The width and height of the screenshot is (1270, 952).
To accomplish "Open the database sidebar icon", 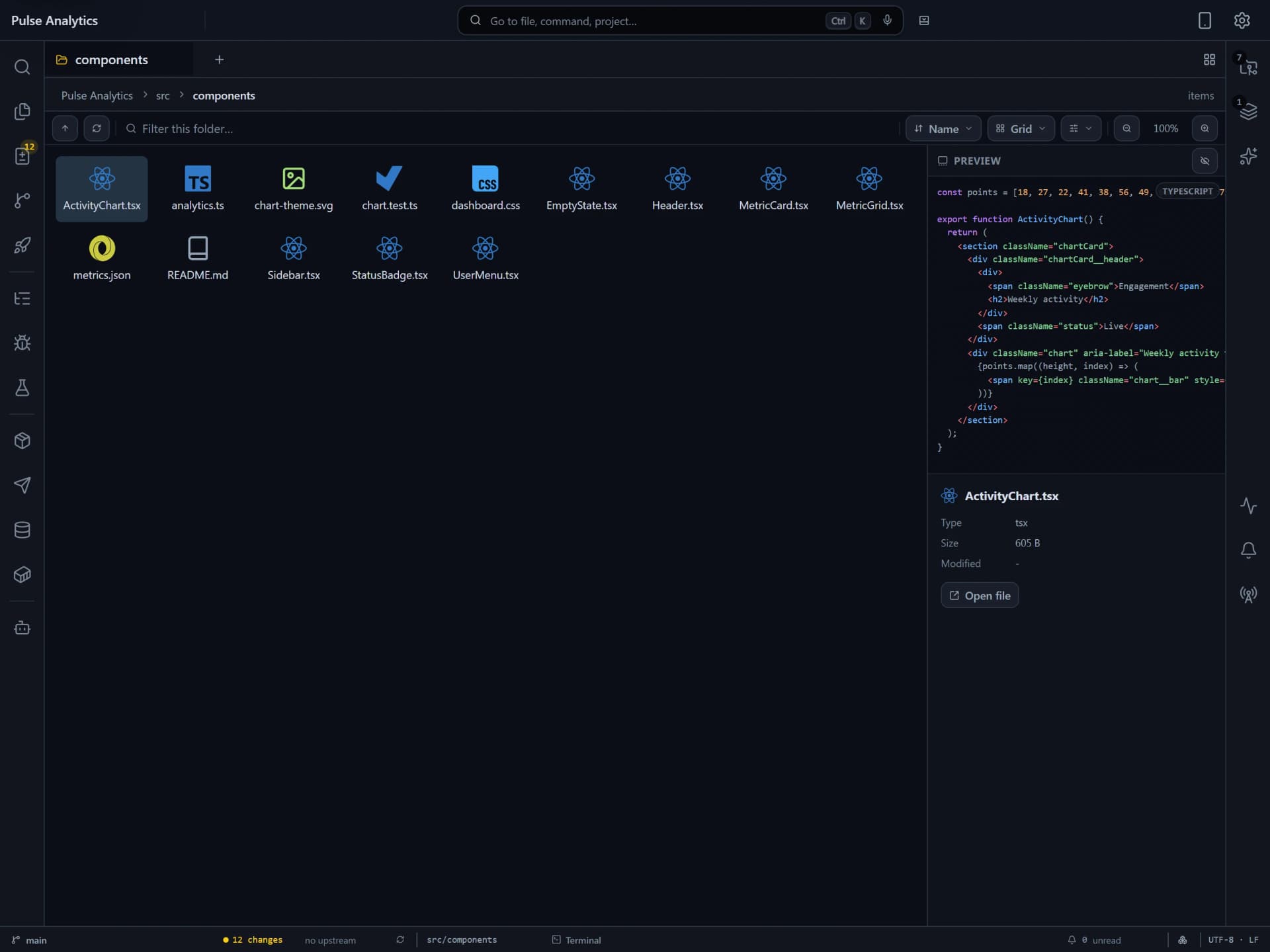I will click(22, 530).
